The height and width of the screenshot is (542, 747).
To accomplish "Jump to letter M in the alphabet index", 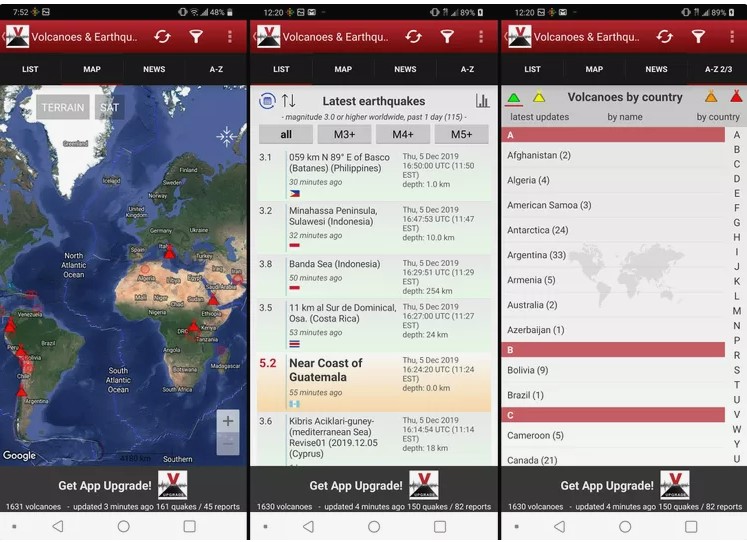I will [737, 312].
